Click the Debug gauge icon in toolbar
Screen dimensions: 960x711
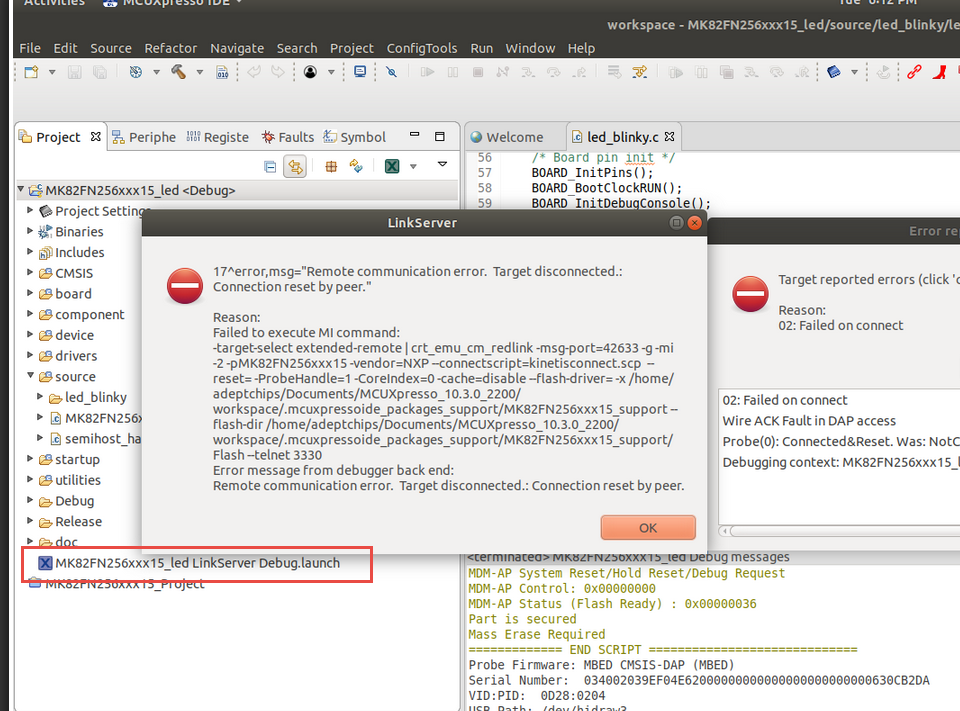tap(136, 72)
